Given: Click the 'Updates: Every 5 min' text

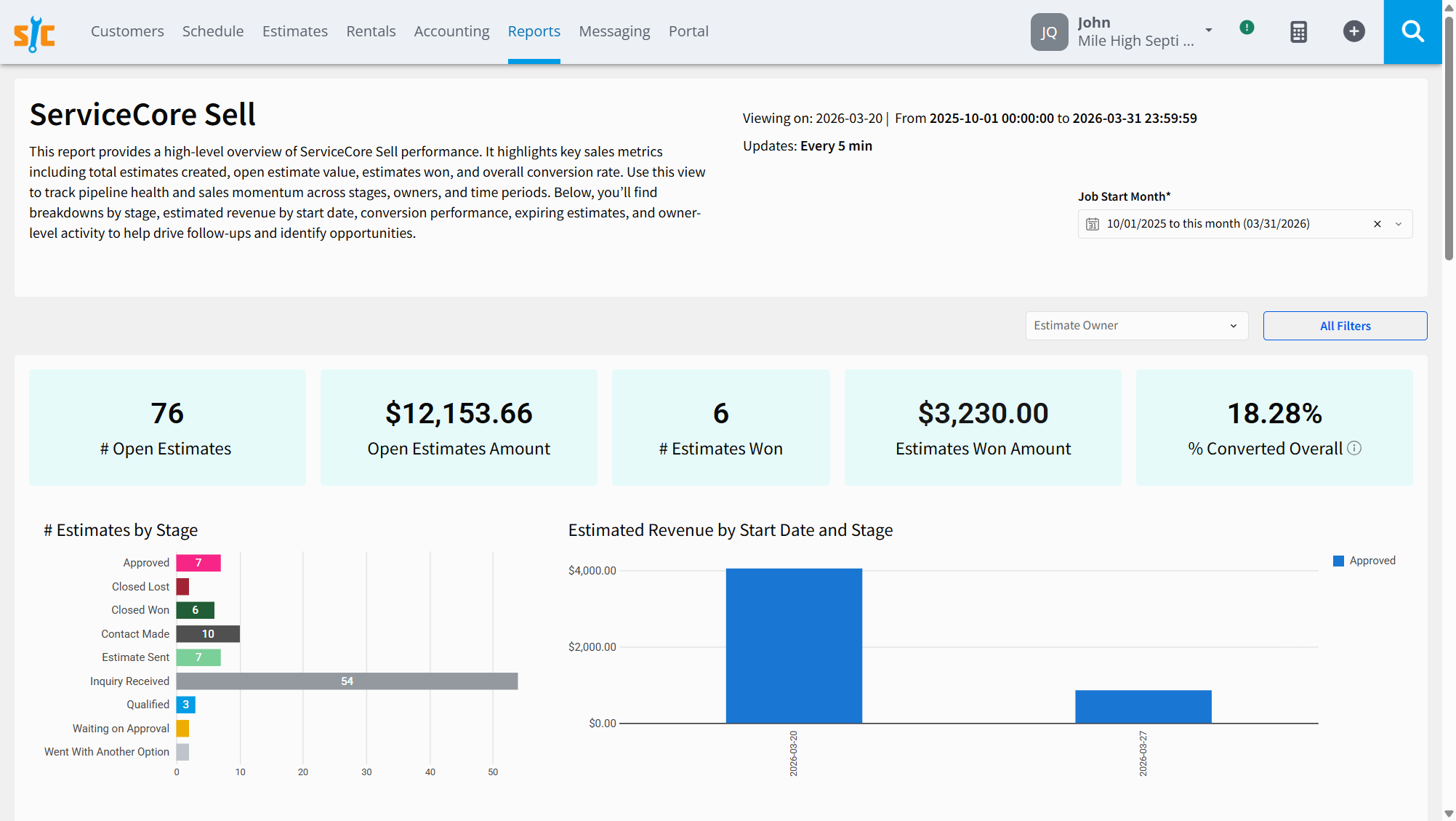Looking at the screenshot, I should 808,146.
